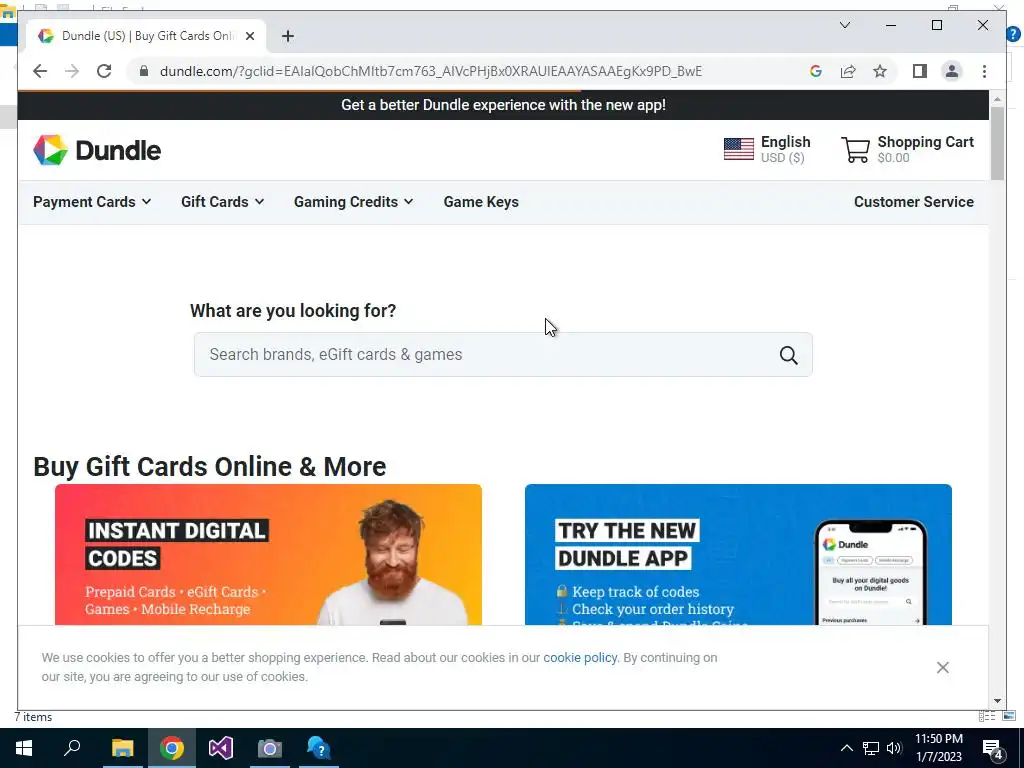Click the padlock site info icon

pyautogui.click(x=144, y=71)
